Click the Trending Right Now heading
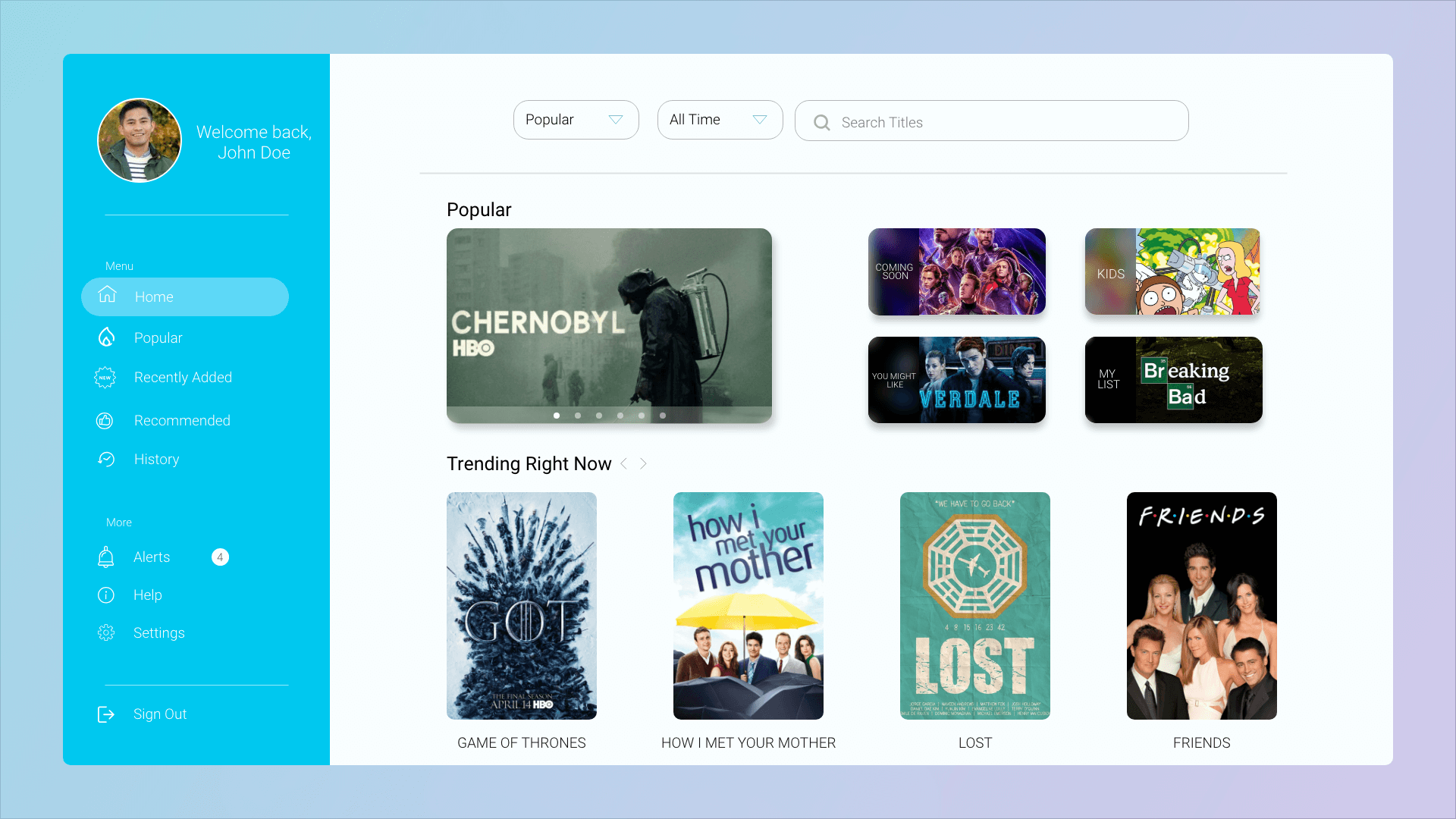 tap(529, 463)
